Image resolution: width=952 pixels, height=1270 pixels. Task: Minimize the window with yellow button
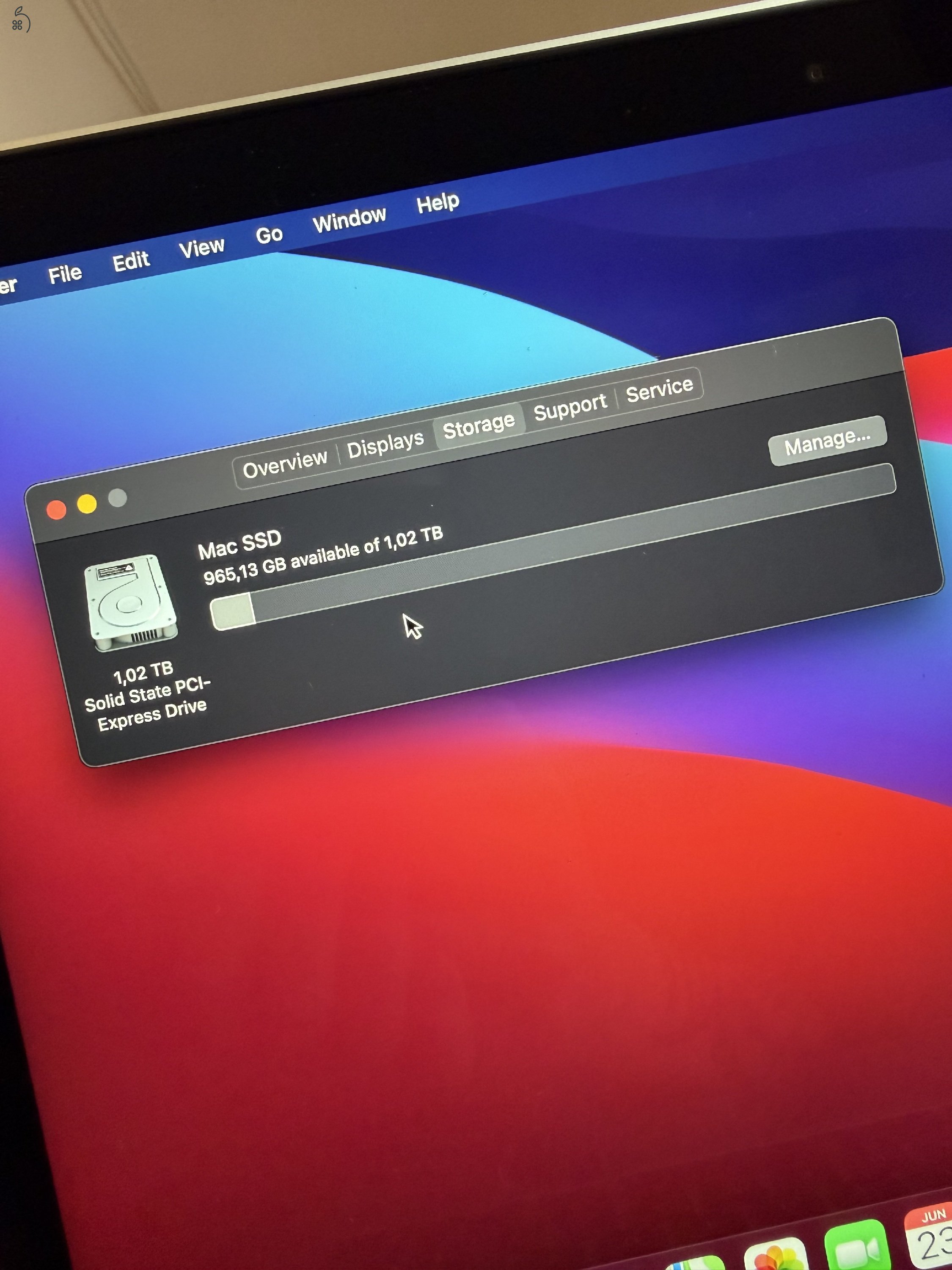[x=87, y=503]
